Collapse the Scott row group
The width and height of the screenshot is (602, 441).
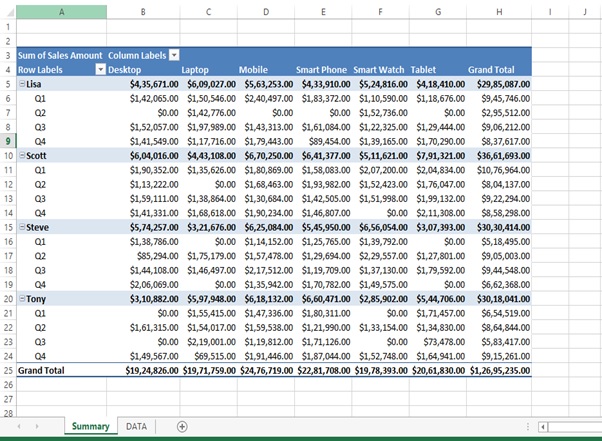click(x=22, y=156)
